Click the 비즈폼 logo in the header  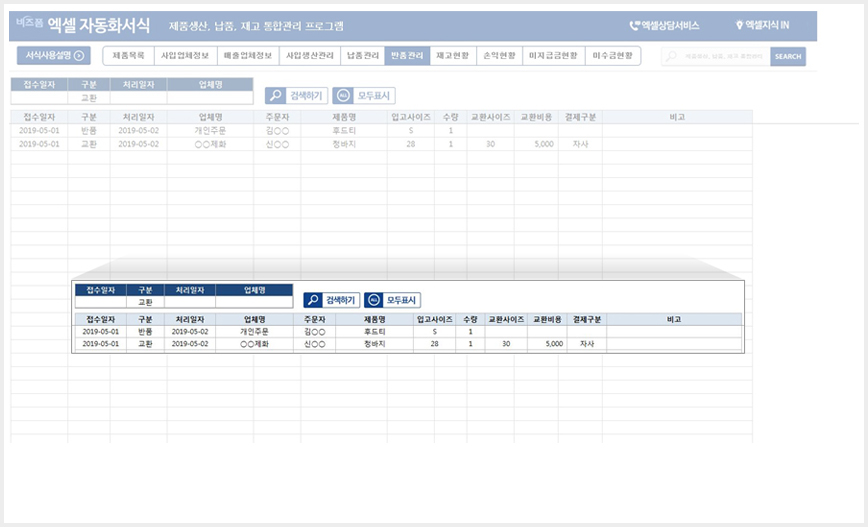(x=29, y=22)
